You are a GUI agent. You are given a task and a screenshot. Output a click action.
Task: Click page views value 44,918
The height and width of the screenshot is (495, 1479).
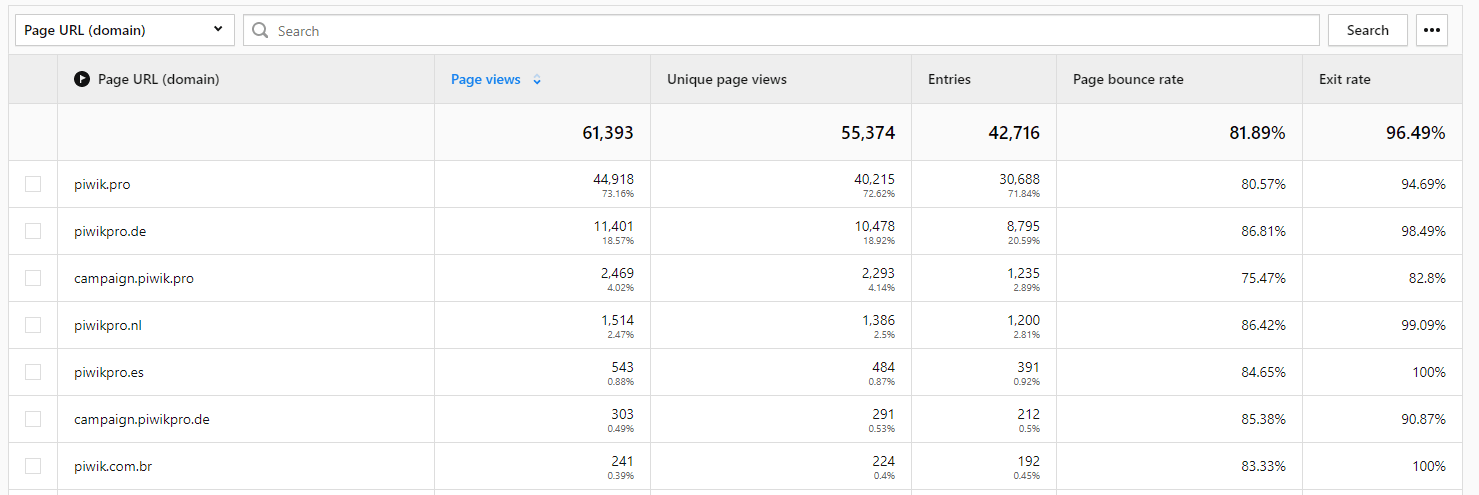point(613,179)
